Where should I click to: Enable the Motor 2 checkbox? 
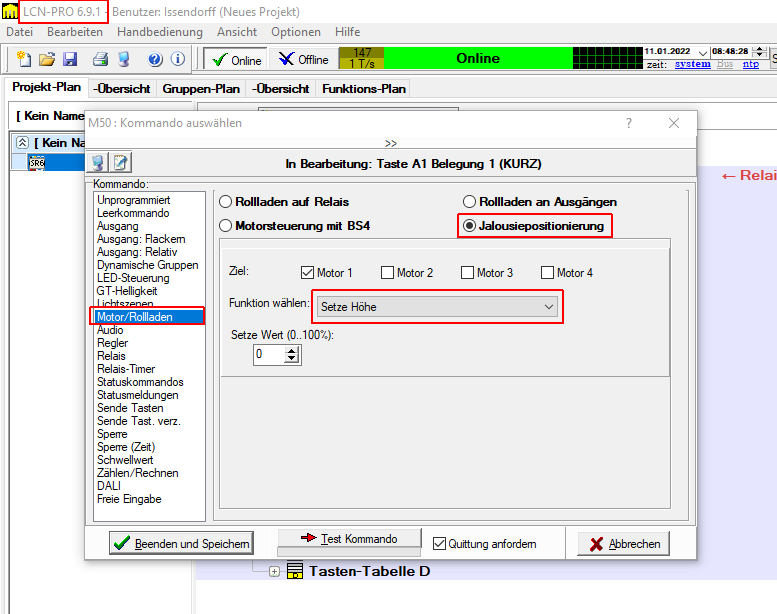388,273
